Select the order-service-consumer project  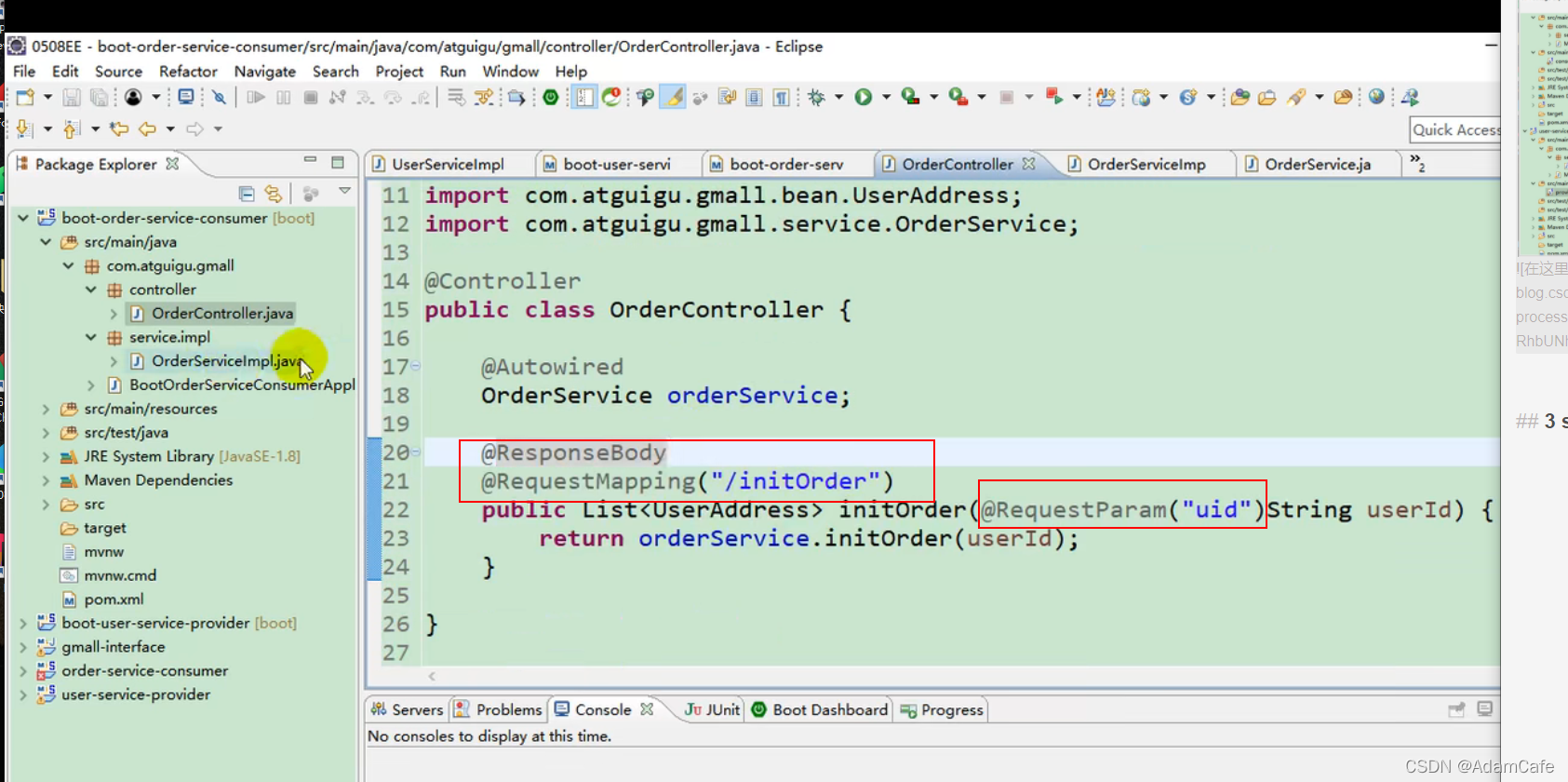(x=145, y=670)
